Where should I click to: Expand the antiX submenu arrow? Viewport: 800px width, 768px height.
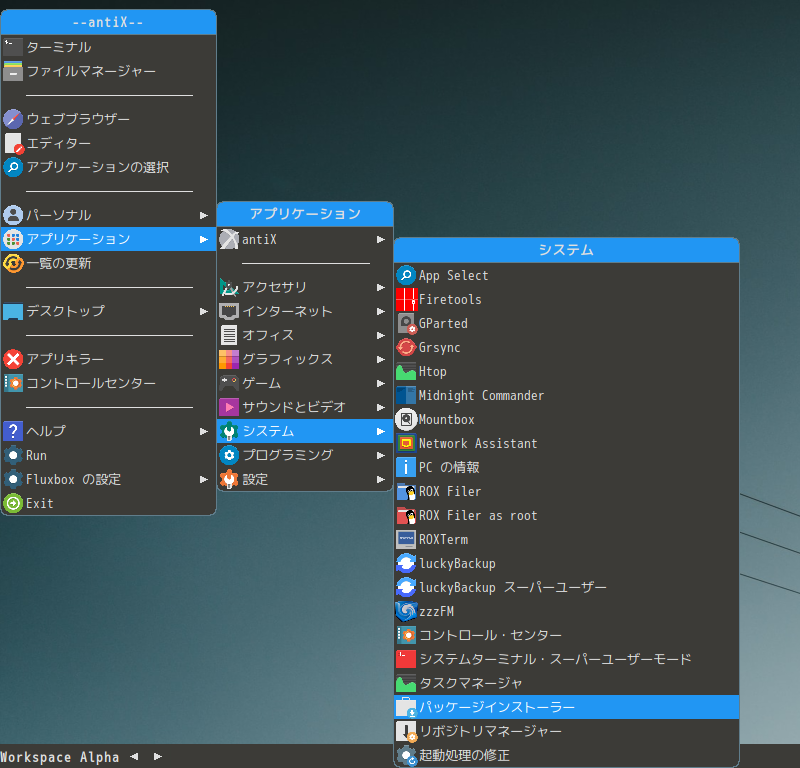click(381, 239)
